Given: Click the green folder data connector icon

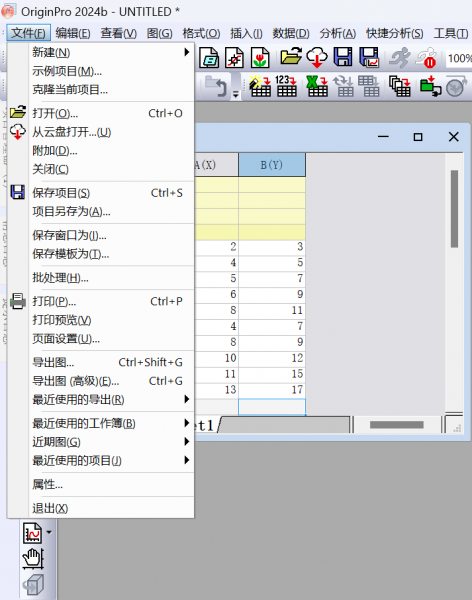Looking at the screenshot, I should pyautogui.click(x=430, y=86).
